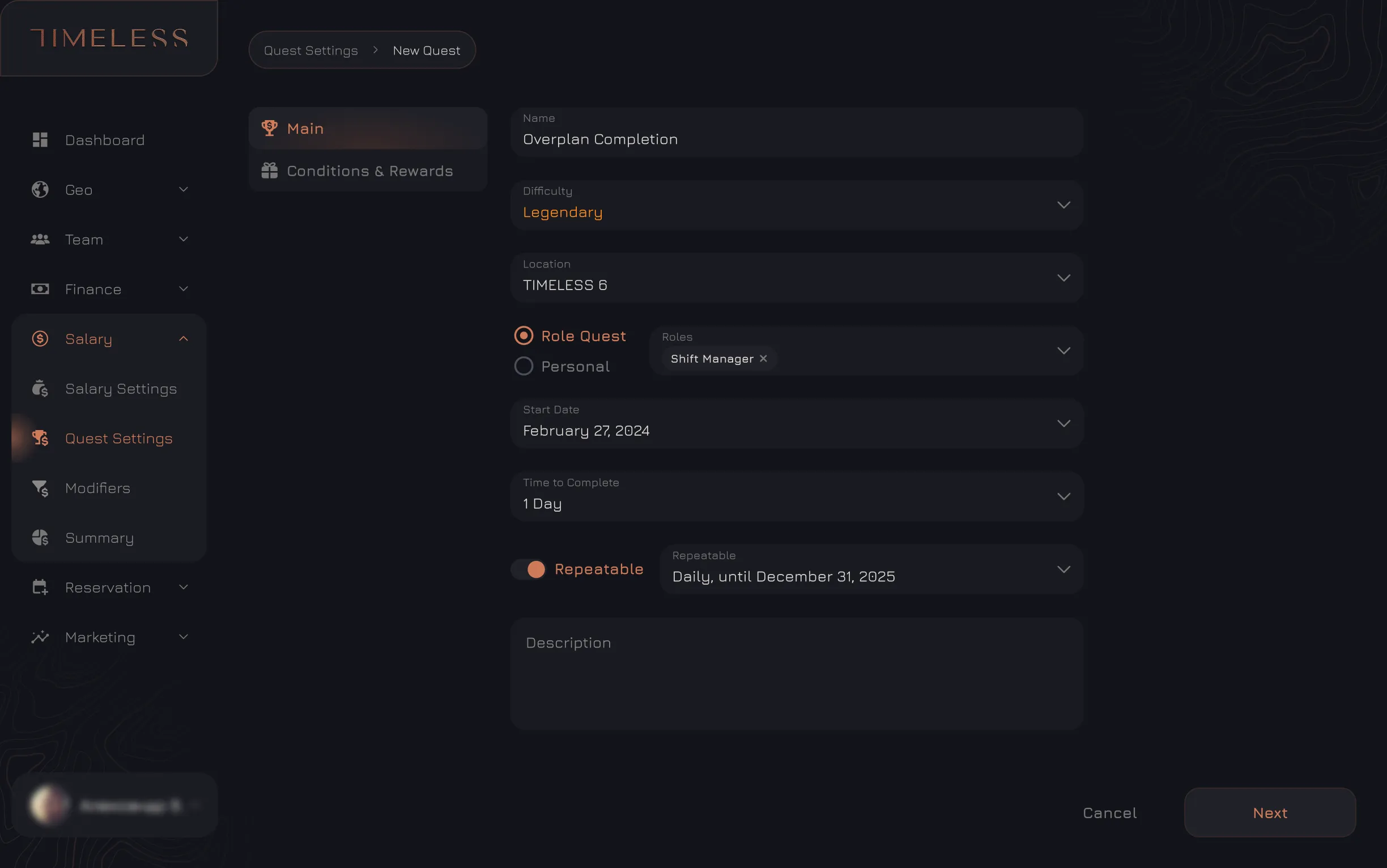Viewport: 1387px width, 868px height.
Task: Click into the Description text area
Action: click(796, 674)
